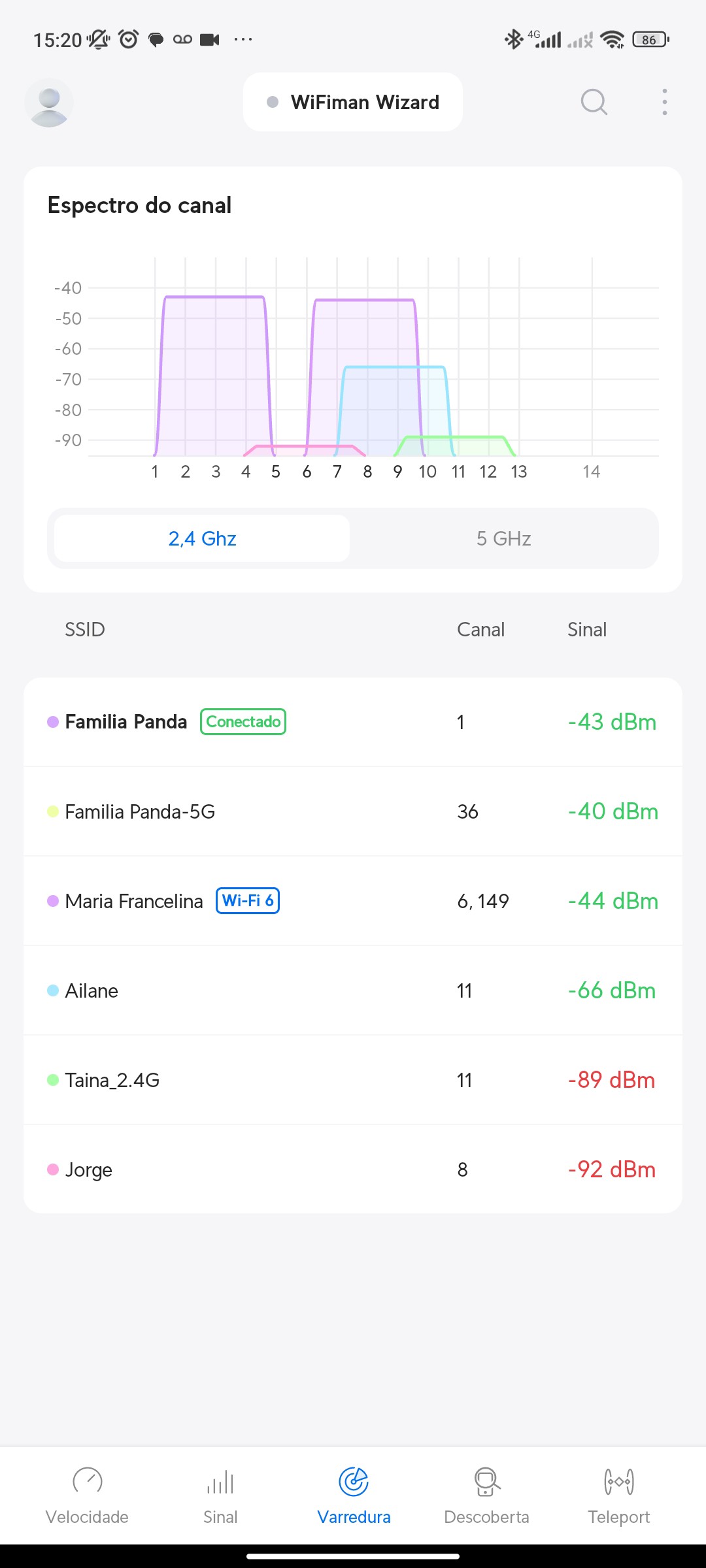Viewport: 706px width, 1568px height.
Task: Select the 2,4 Ghz band
Action: pos(202,538)
